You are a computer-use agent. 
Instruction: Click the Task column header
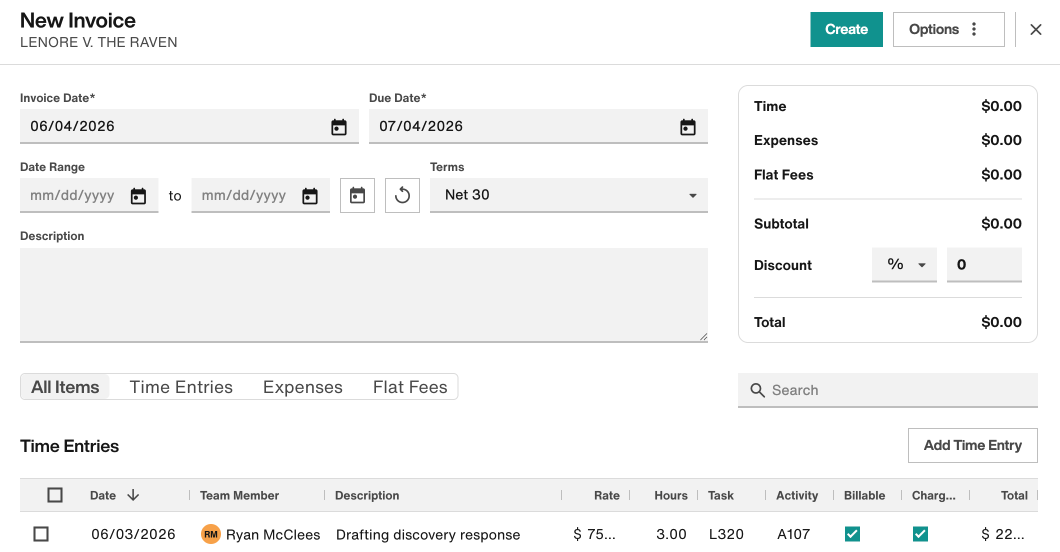pyautogui.click(x=721, y=495)
